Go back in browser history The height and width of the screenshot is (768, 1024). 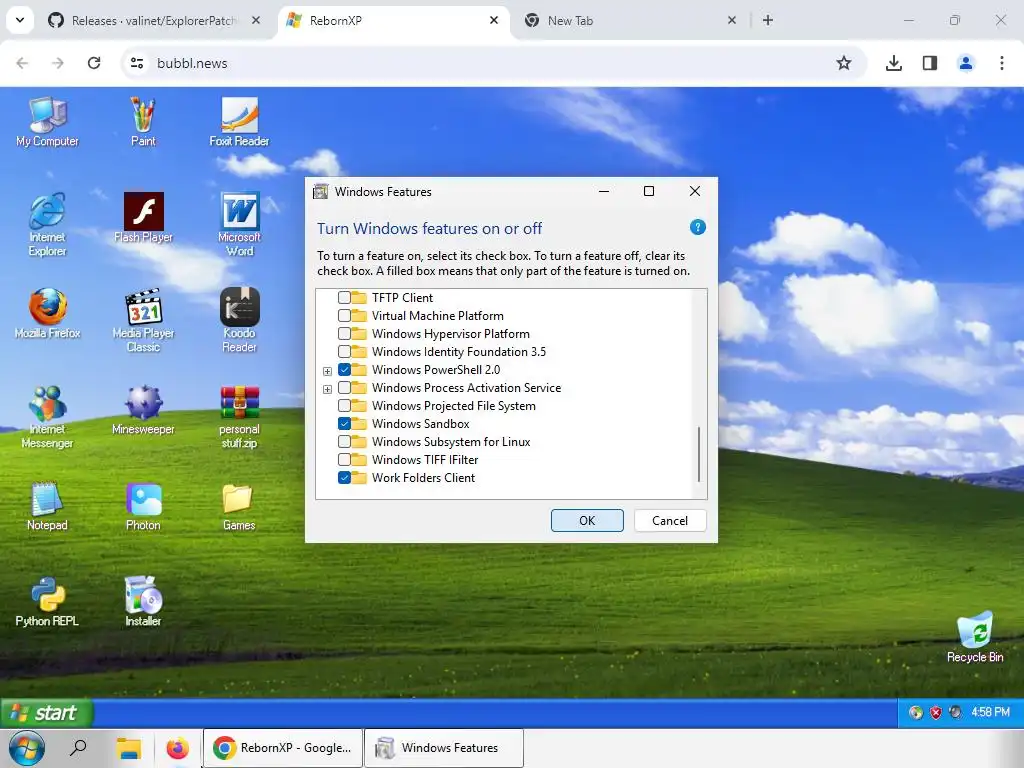pos(22,63)
